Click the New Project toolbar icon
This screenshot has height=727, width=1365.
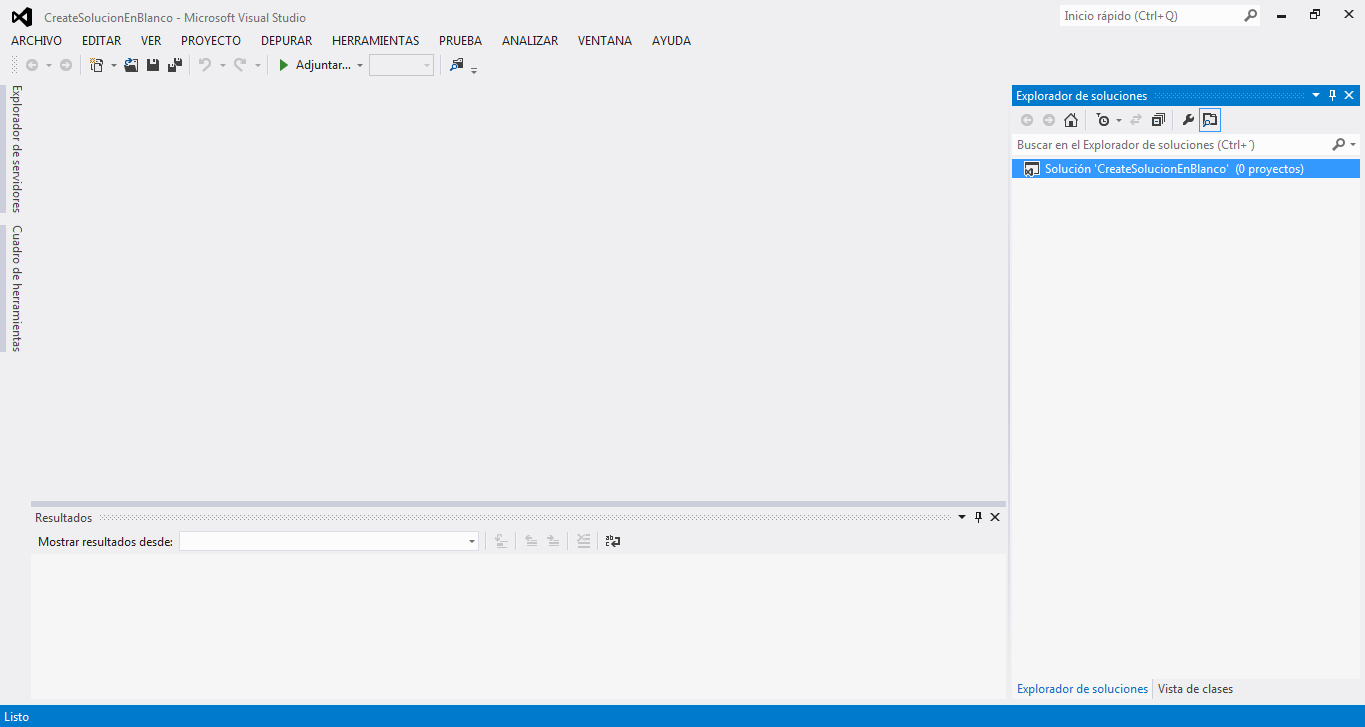96,65
